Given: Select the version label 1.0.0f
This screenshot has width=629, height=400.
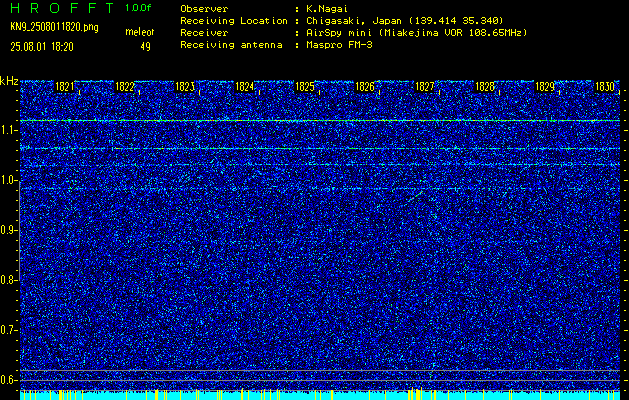Looking at the screenshot, I should click(x=138, y=8).
